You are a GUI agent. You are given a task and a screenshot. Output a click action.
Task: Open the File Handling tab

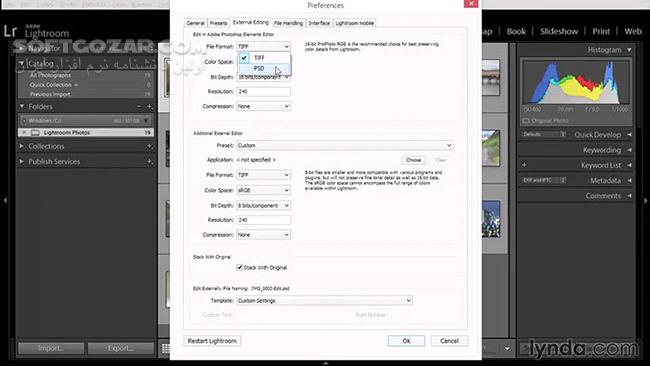point(289,23)
